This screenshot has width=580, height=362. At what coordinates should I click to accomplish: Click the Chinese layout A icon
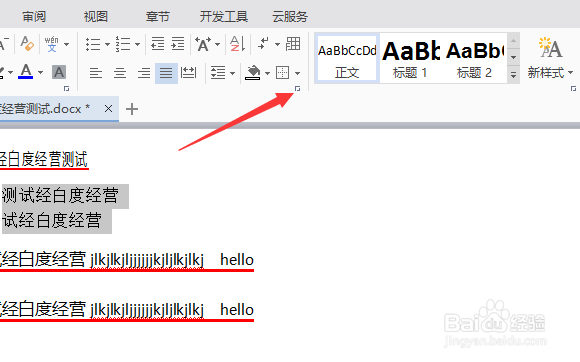pos(203,44)
